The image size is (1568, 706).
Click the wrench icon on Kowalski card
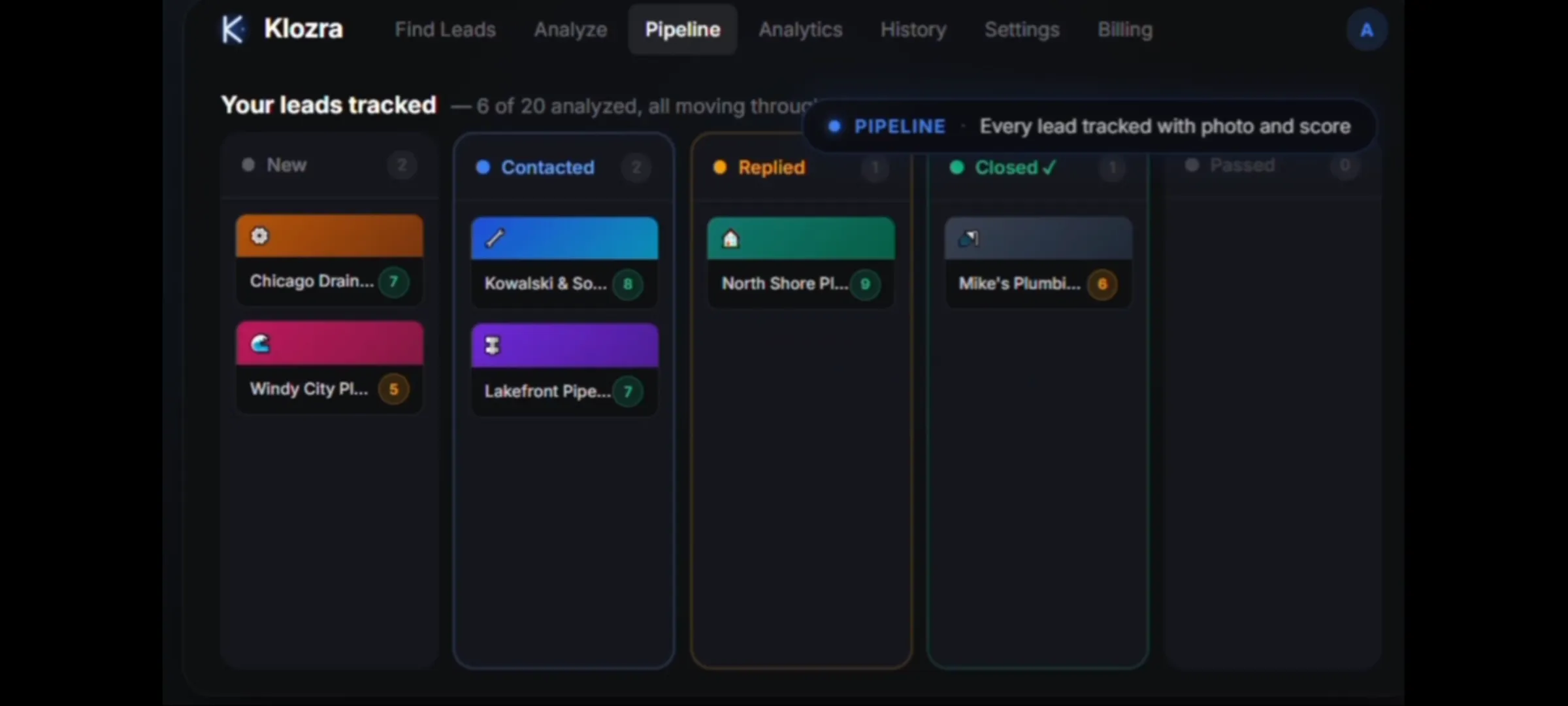[495, 238]
